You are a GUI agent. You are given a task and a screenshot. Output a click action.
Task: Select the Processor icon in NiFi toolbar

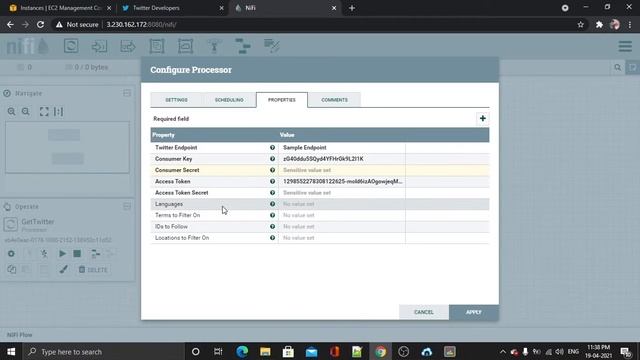pyautogui.click(x=71, y=46)
